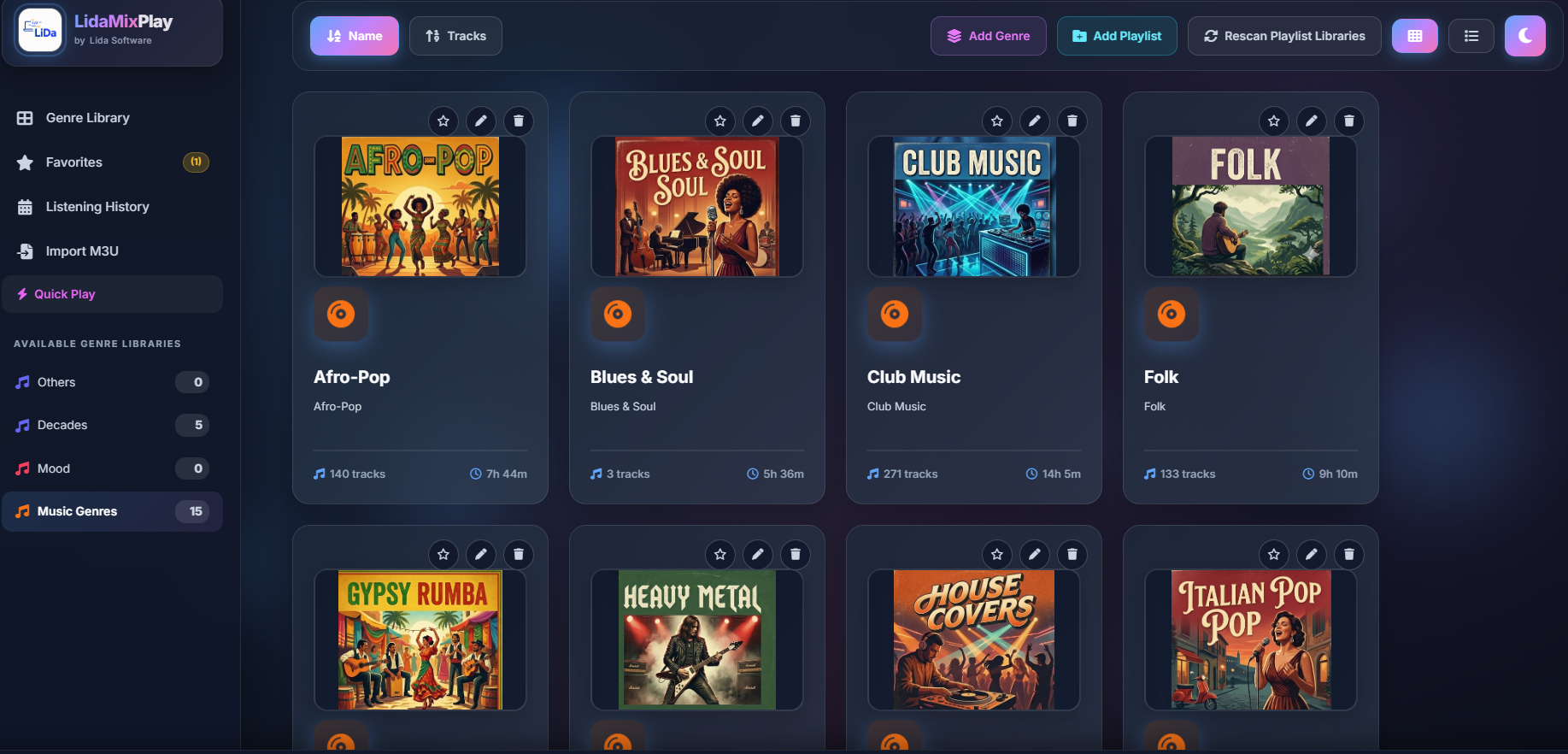This screenshot has width=1568, height=754.
Task: Open the Folk cover thumbnail
Action: (1251, 207)
